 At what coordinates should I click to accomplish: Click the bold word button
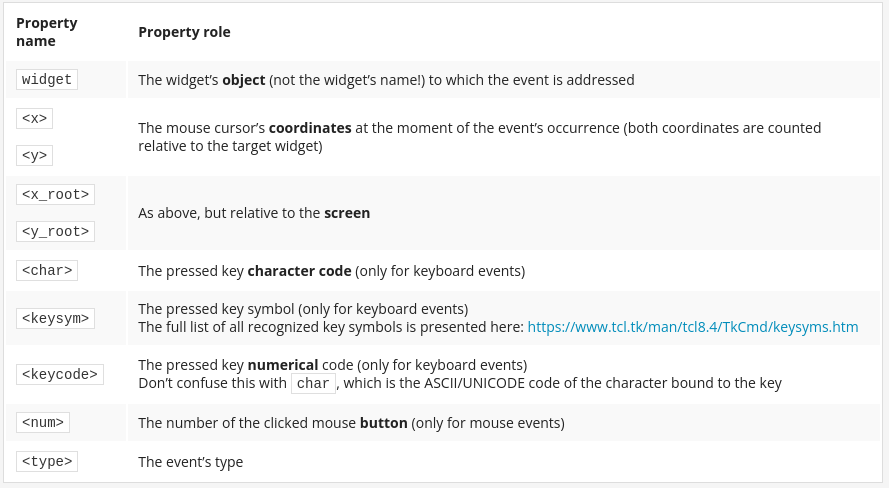point(383,423)
